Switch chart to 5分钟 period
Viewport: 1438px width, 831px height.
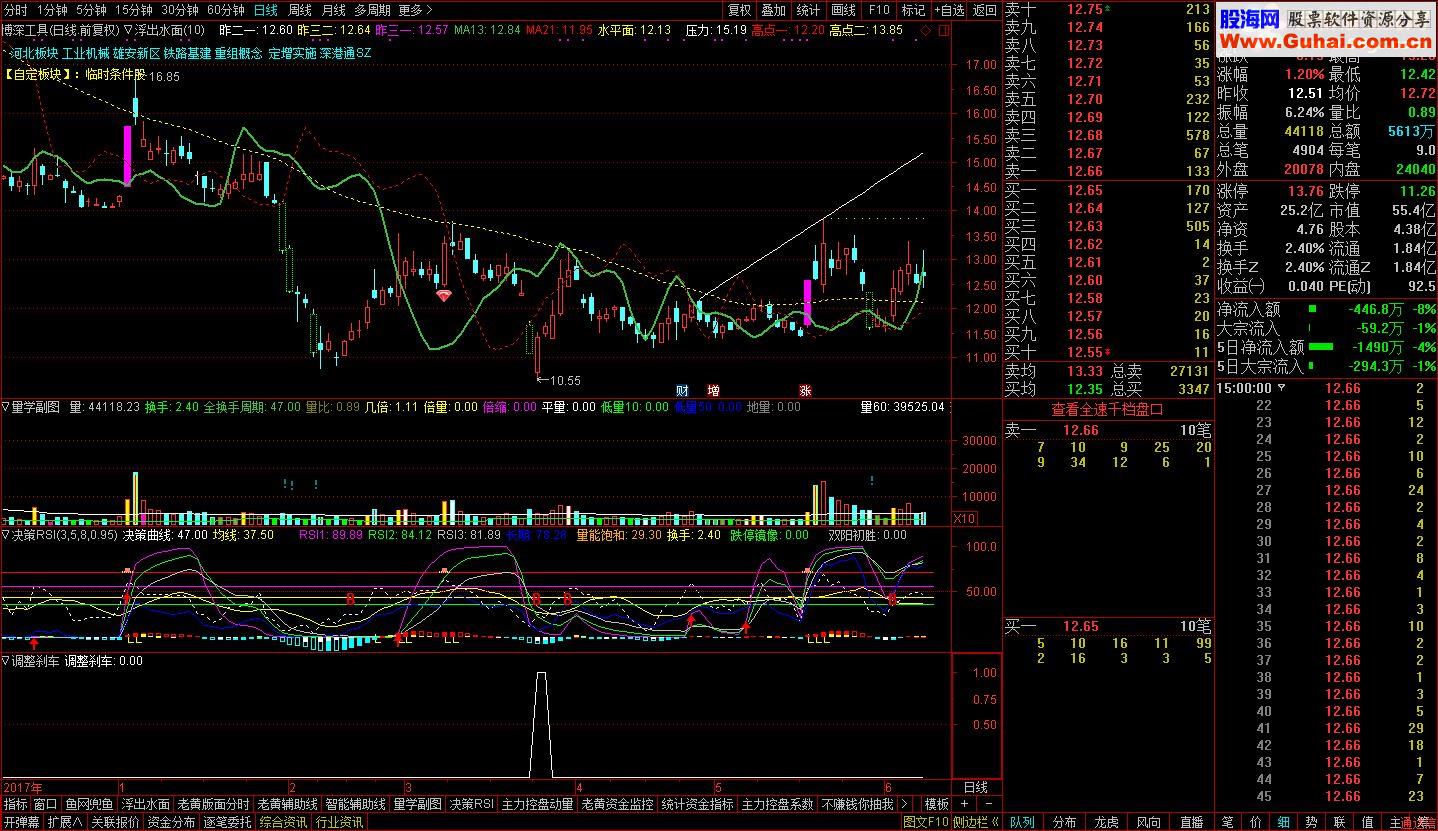[x=92, y=10]
